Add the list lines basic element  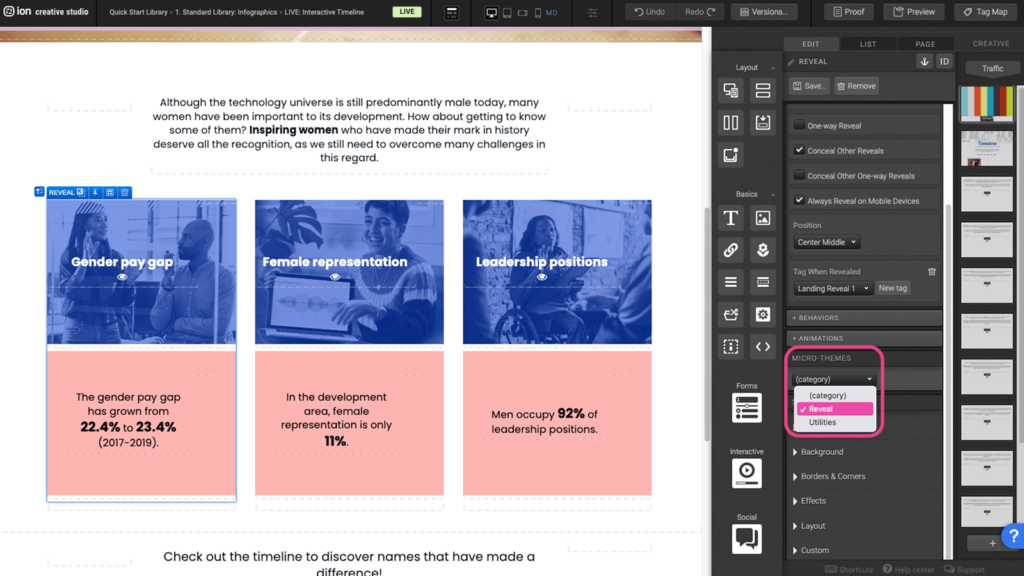pos(731,282)
